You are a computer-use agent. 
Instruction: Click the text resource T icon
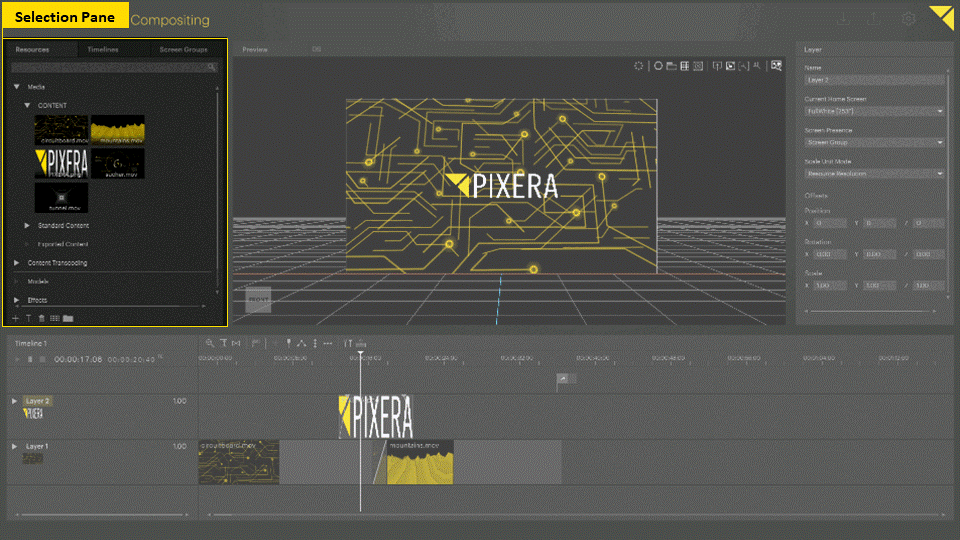click(28, 318)
